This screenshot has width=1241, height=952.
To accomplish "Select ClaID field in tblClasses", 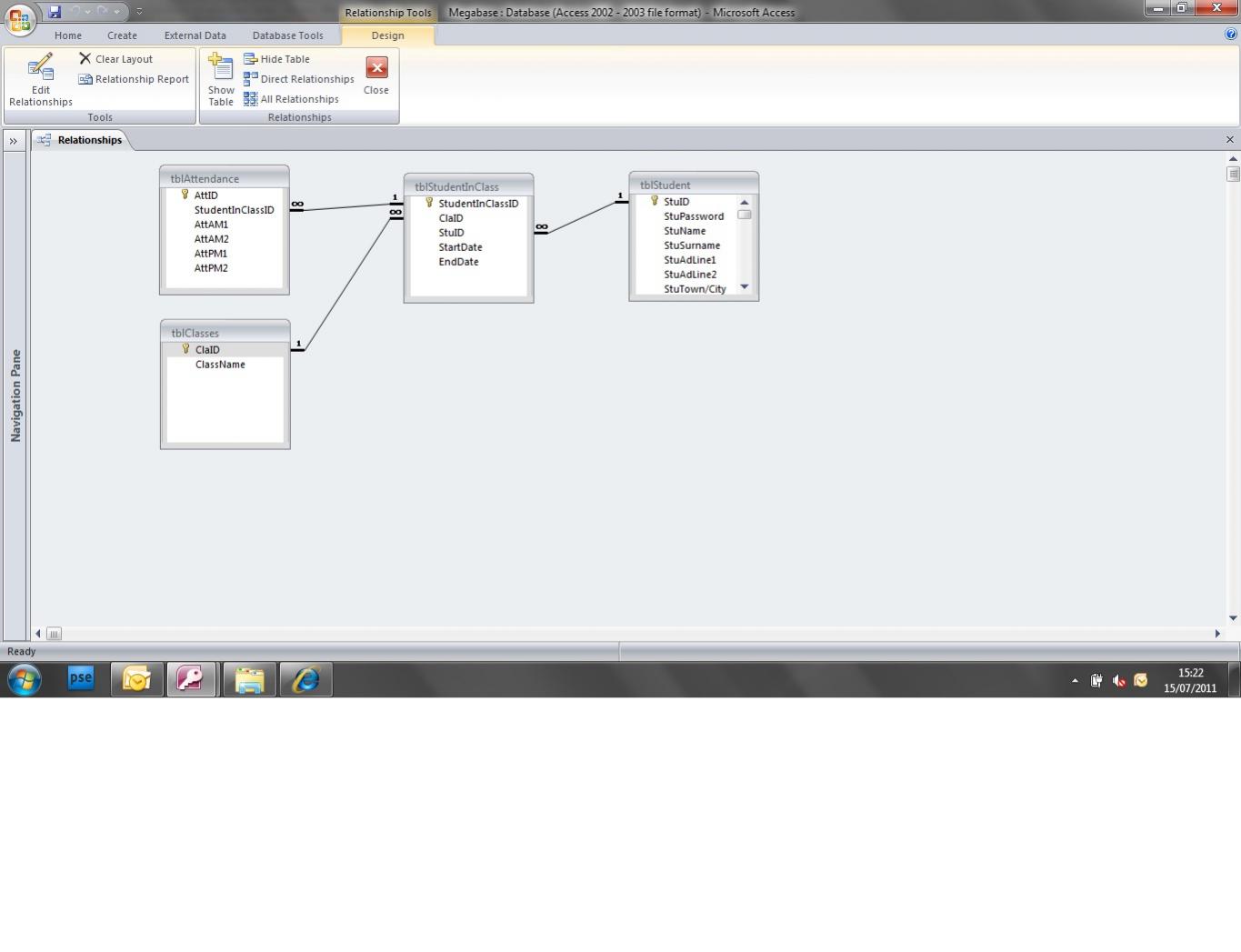I will [x=207, y=350].
